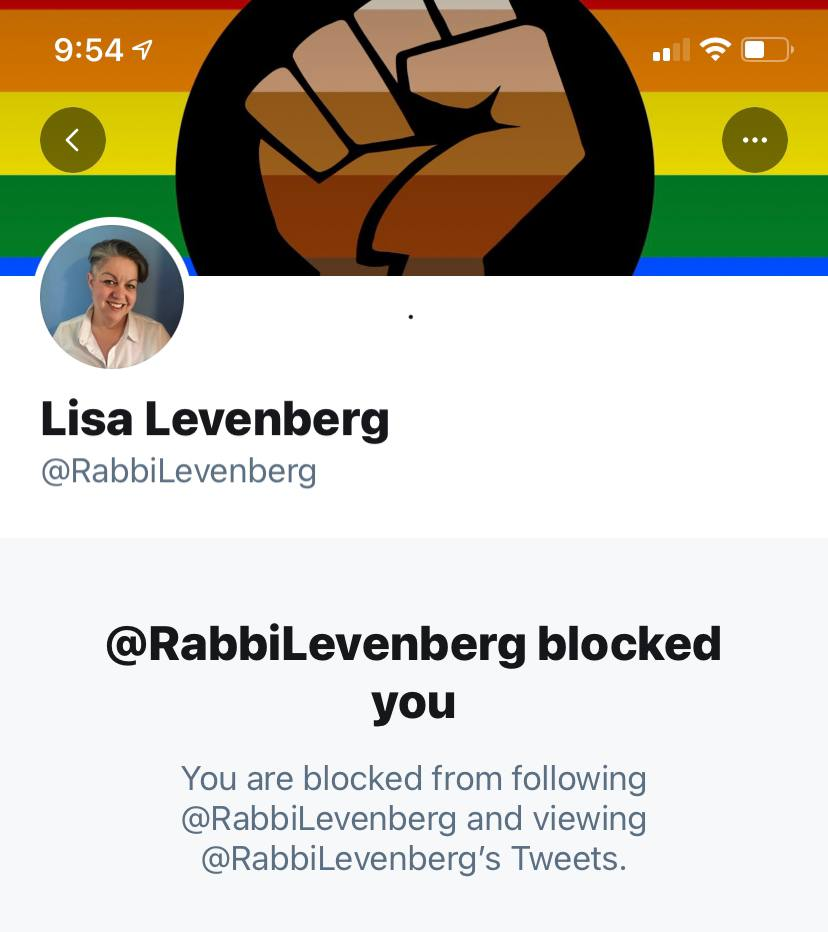Tap the "@RabbiLevenberg's Tweets." text line
The image size is (828, 932).
(x=414, y=859)
